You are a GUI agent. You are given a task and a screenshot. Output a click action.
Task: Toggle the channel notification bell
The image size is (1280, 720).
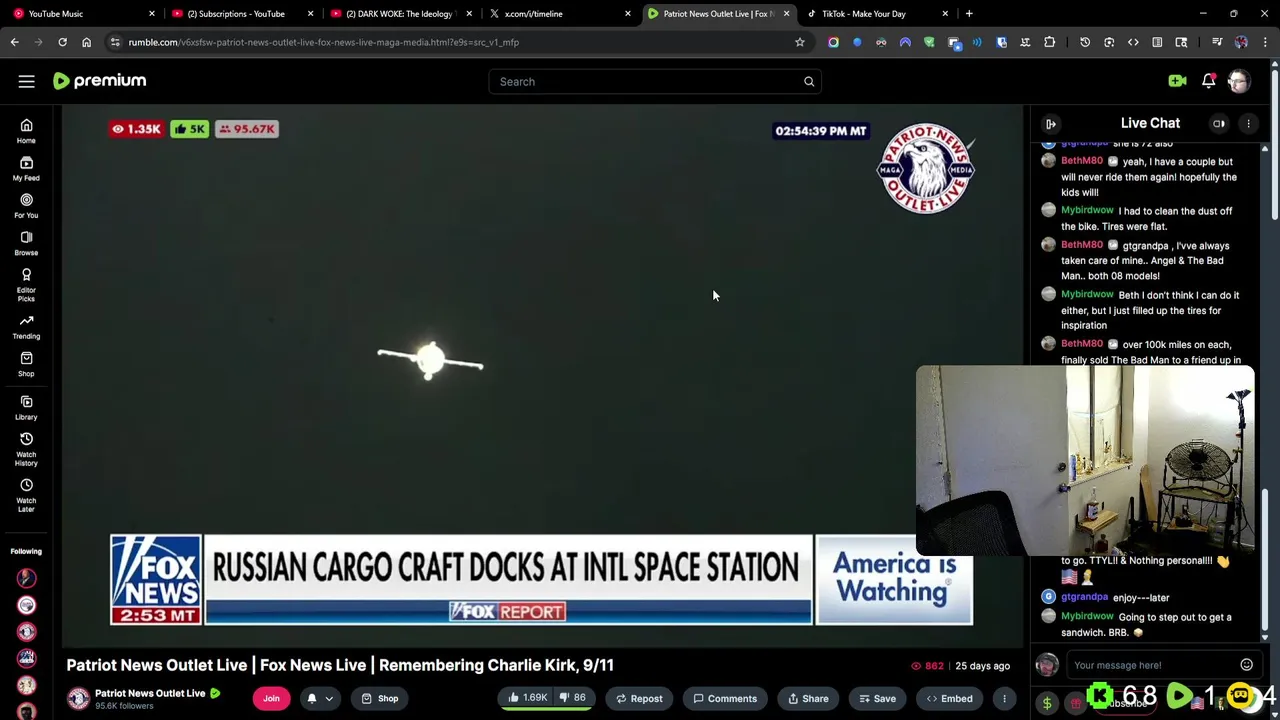pos(311,699)
